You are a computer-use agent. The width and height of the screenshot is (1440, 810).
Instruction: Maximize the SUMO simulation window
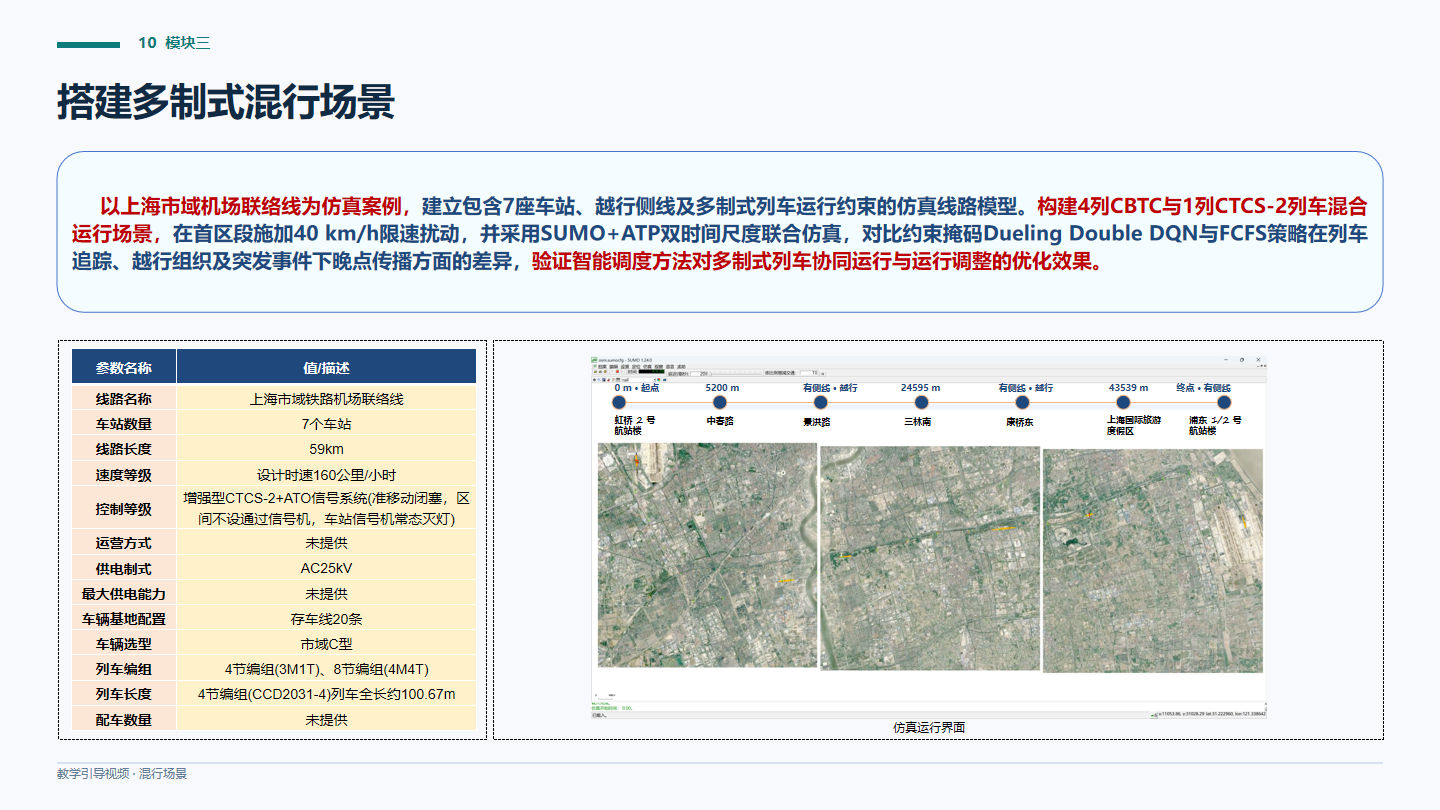click(x=1242, y=359)
